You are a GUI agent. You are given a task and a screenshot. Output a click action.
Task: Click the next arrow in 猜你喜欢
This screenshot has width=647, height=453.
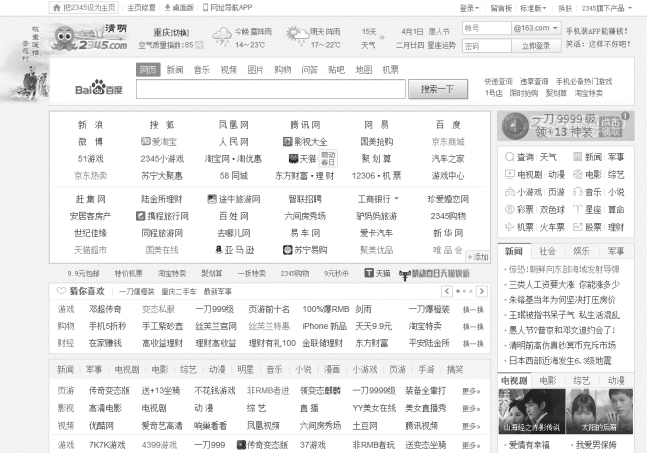pyautogui.click(x=482, y=291)
